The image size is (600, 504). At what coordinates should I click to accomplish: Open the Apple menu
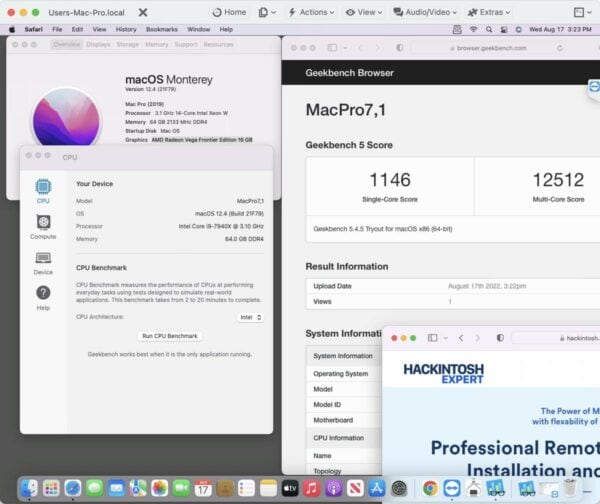[x=12, y=29]
